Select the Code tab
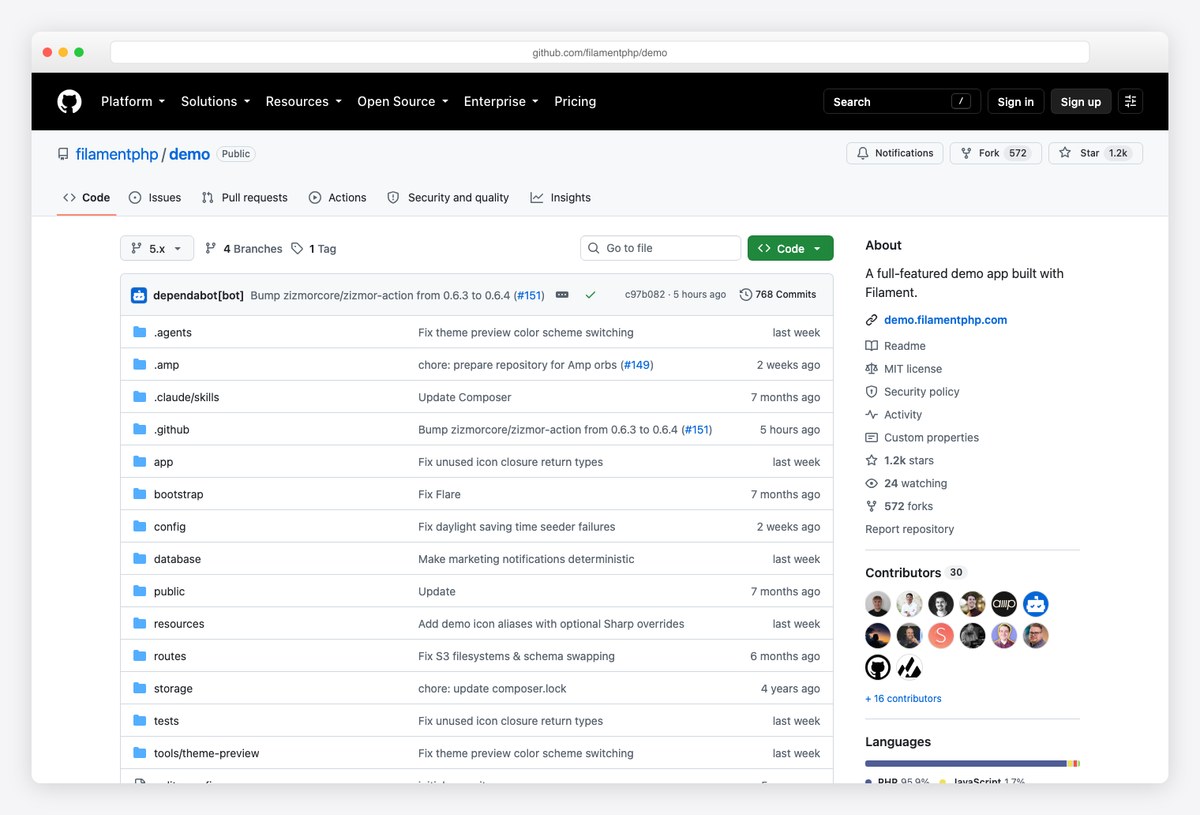Viewport: 1200px width, 815px height. point(87,198)
